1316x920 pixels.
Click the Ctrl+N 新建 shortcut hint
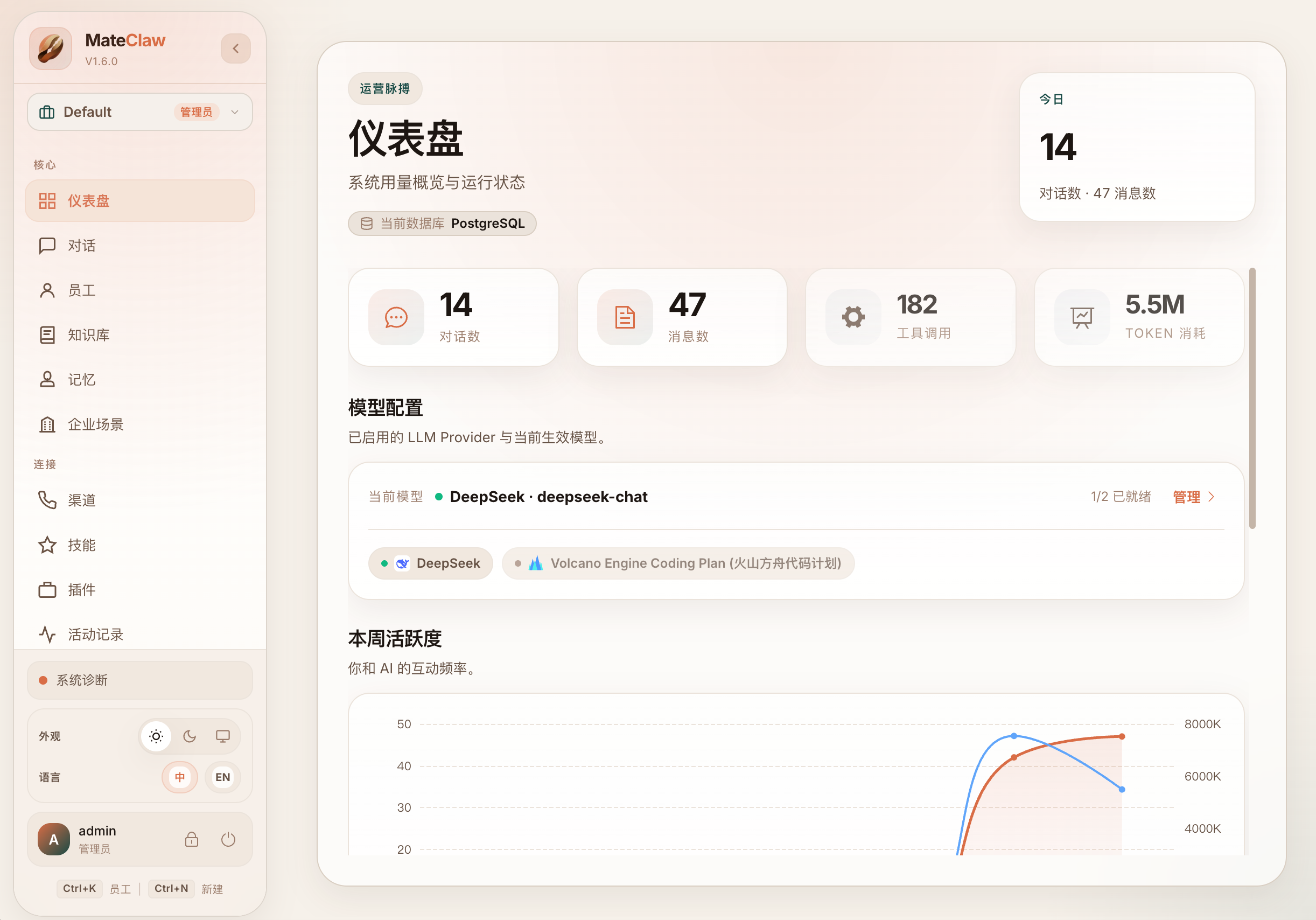(186, 888)
